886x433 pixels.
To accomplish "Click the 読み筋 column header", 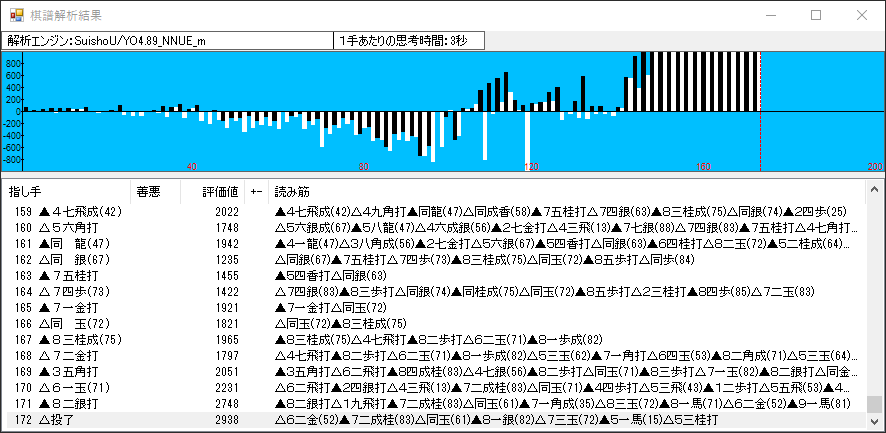I will [x=567, y=192].
